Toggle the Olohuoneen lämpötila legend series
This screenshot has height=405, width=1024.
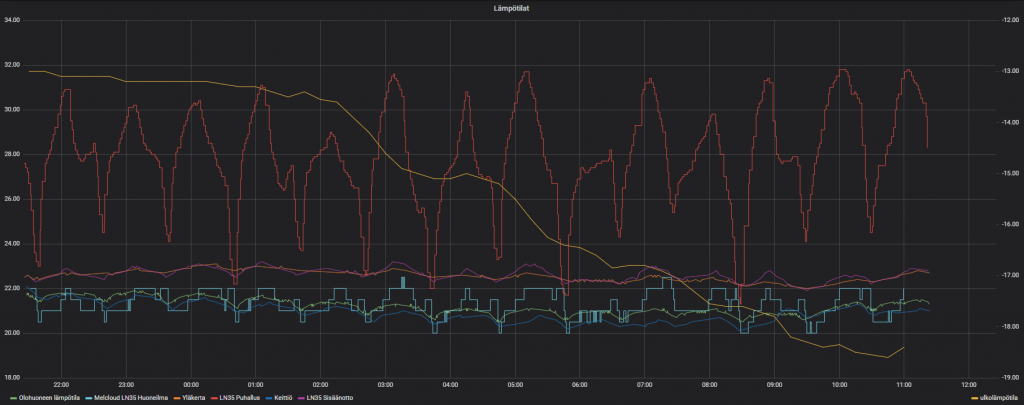[x=49, y=398]
